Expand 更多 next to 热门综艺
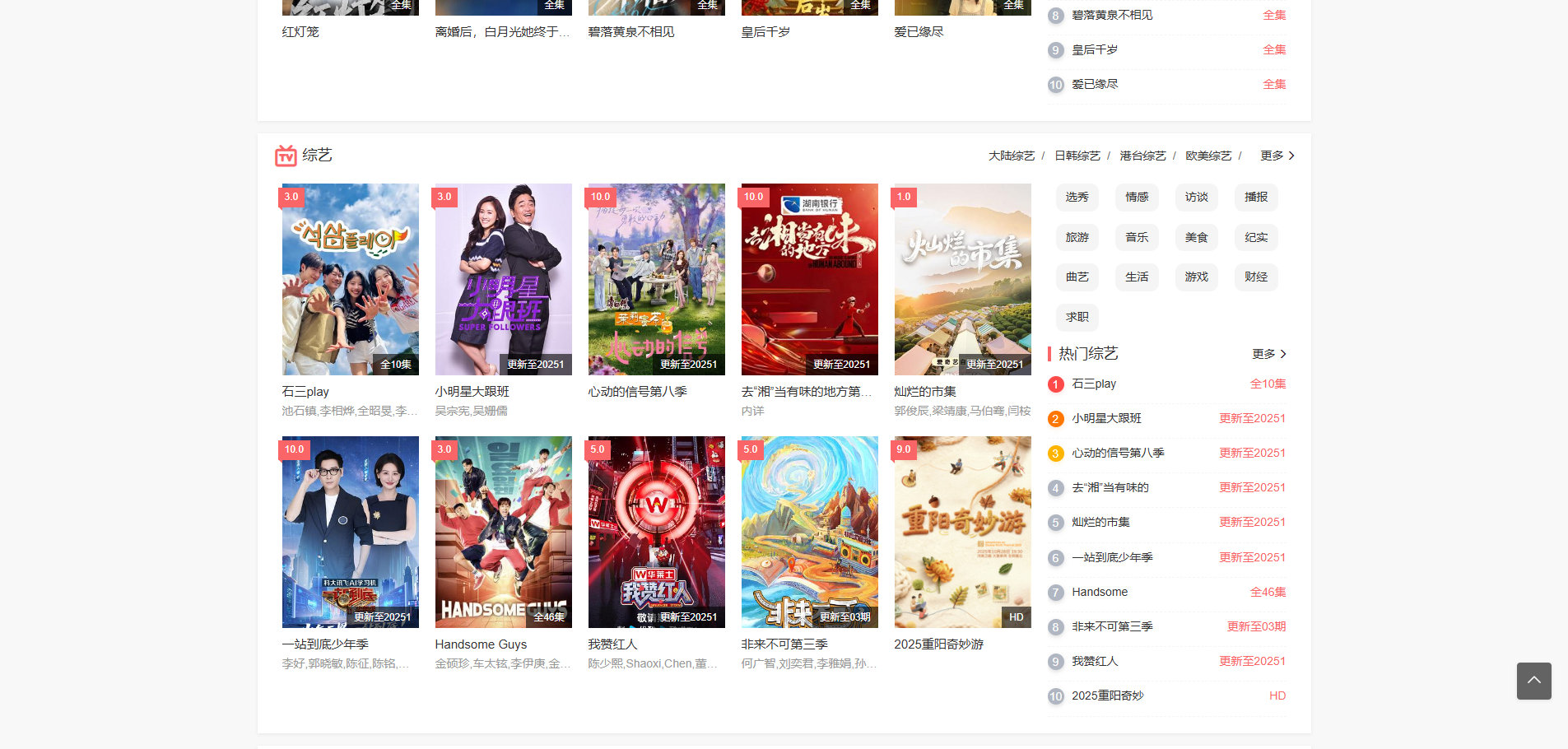This screenshot has width=1568, height=749. [1268, 354]
